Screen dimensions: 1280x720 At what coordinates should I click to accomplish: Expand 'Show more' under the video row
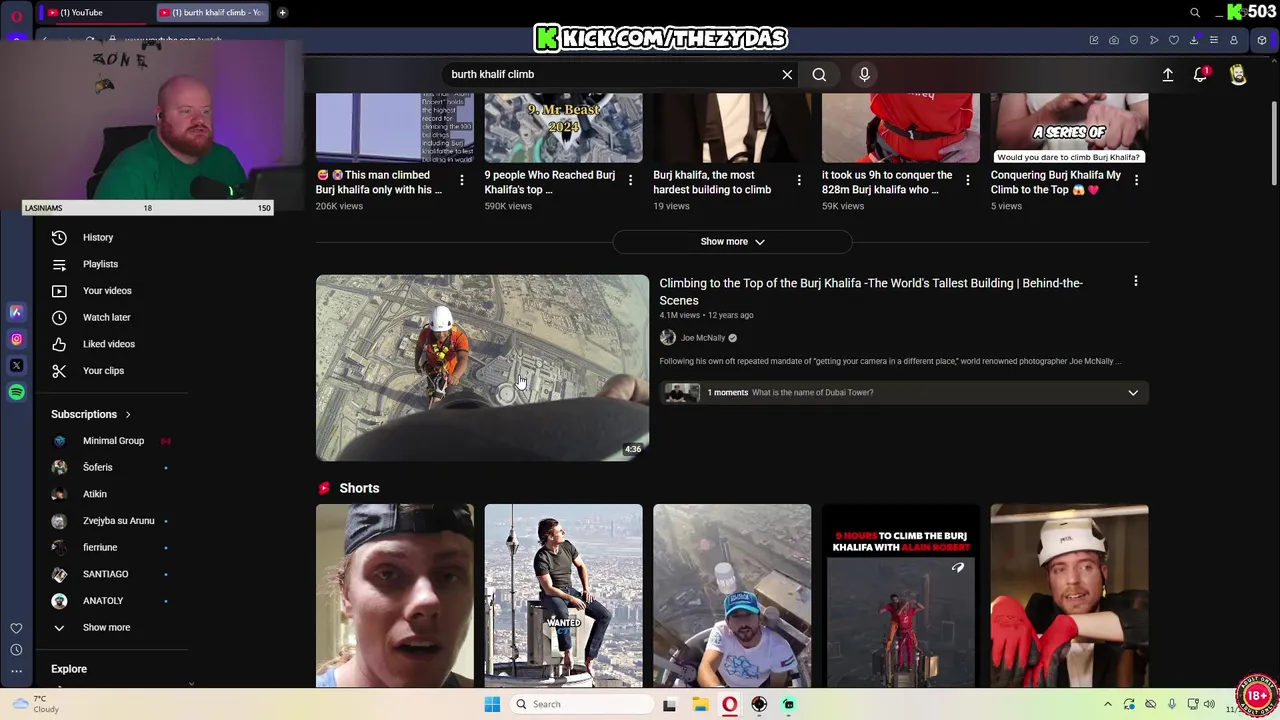(732, 242)
